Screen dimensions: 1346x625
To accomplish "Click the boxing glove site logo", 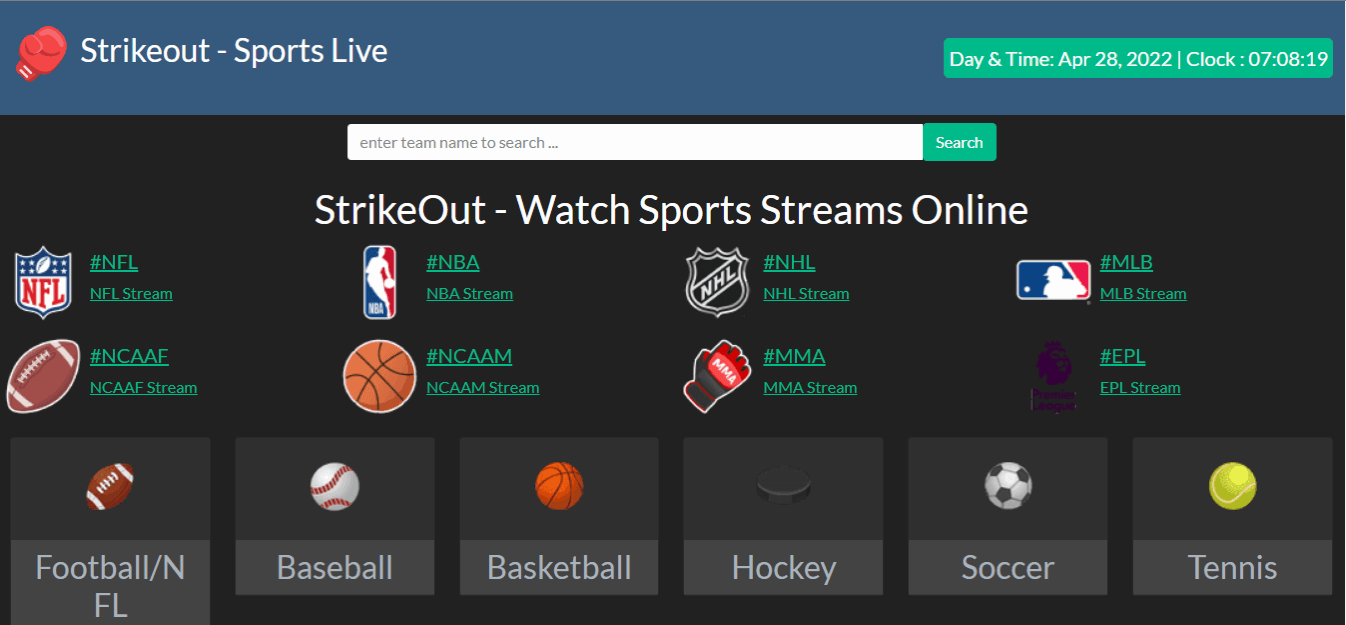I will pos(41,54).
